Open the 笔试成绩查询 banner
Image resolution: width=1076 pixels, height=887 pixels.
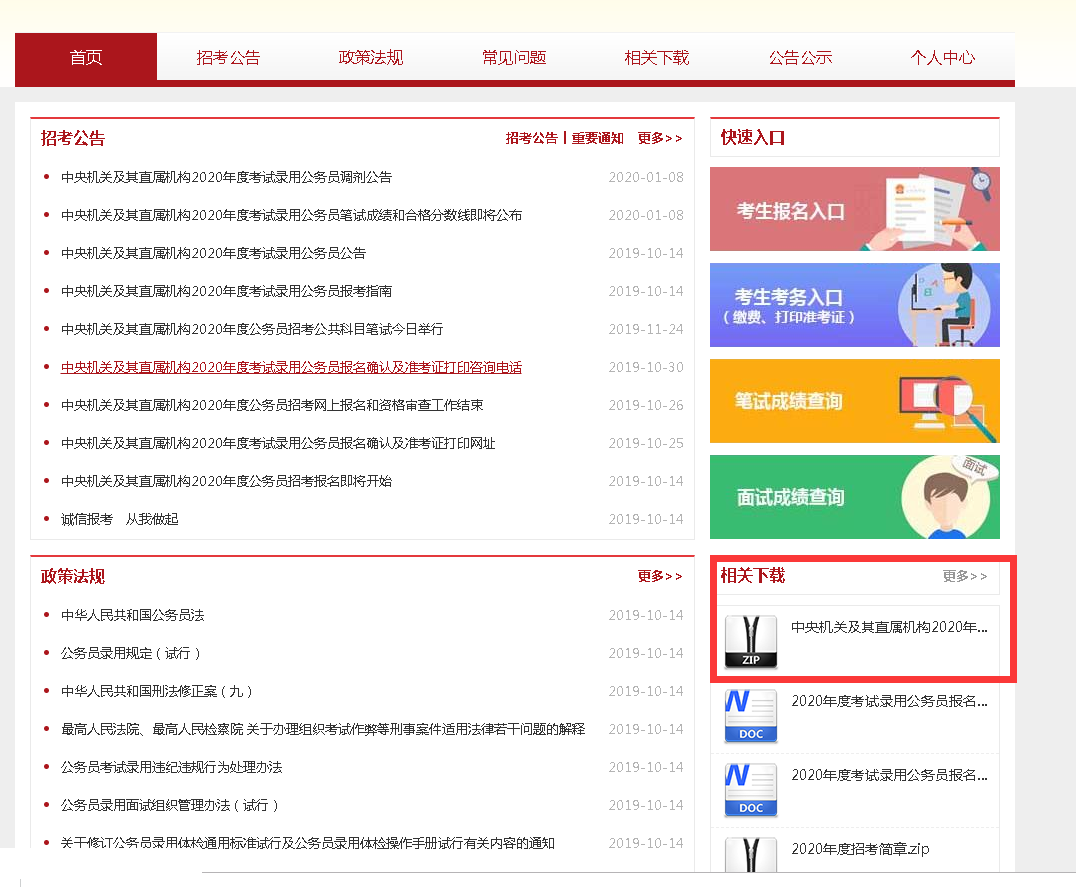tap(854, 401)
